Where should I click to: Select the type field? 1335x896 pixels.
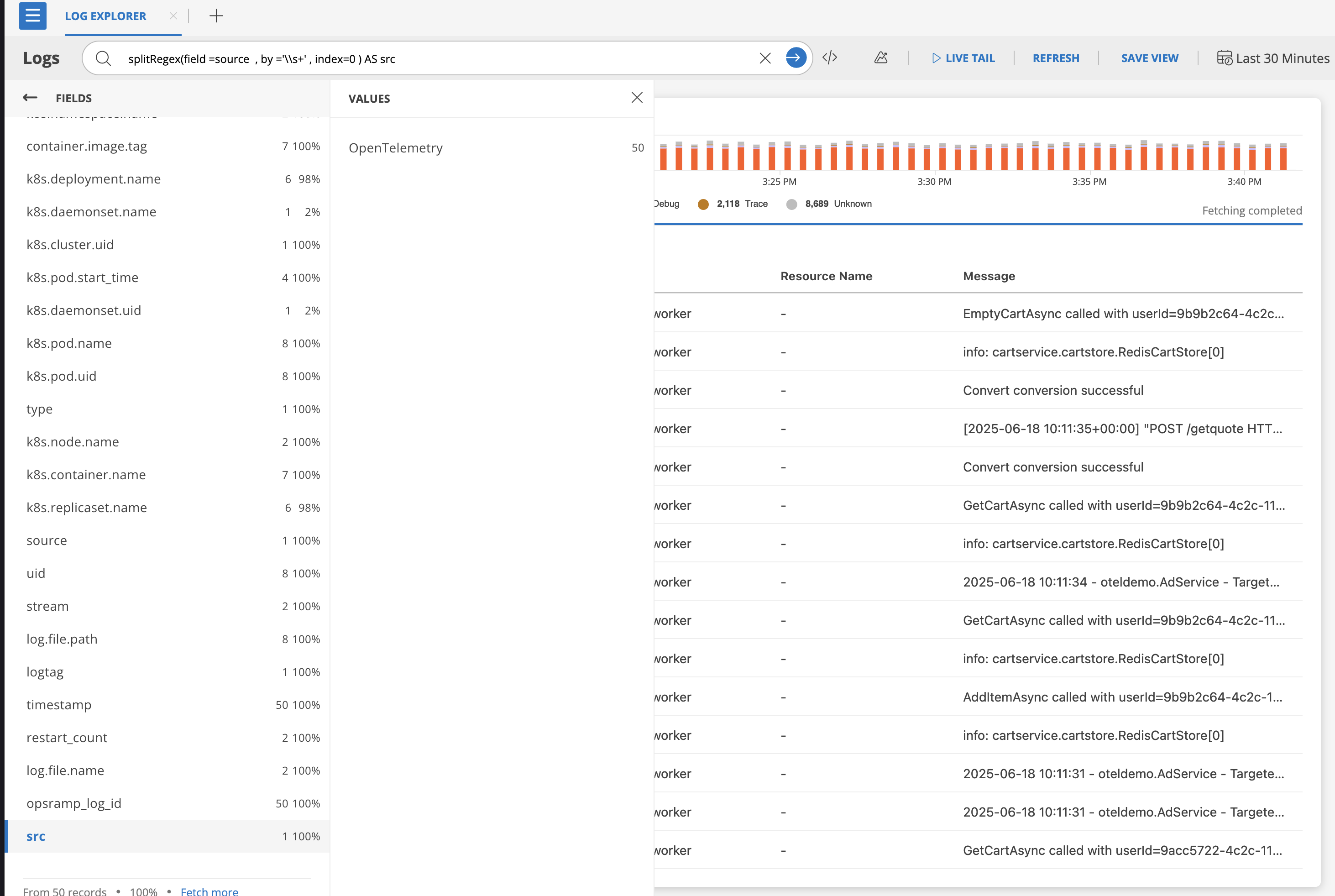[x=167, y=409]
